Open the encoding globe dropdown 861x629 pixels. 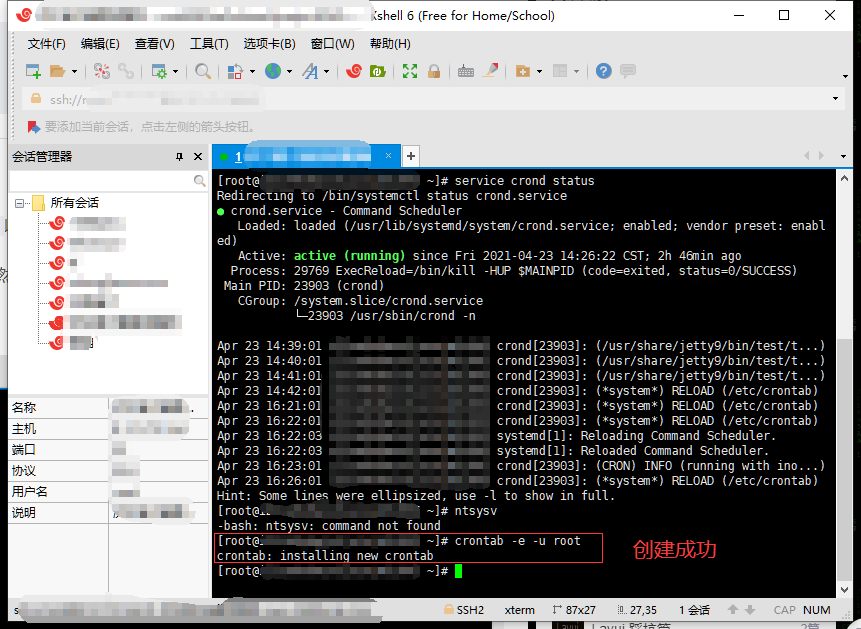click(x=274, y=71)
